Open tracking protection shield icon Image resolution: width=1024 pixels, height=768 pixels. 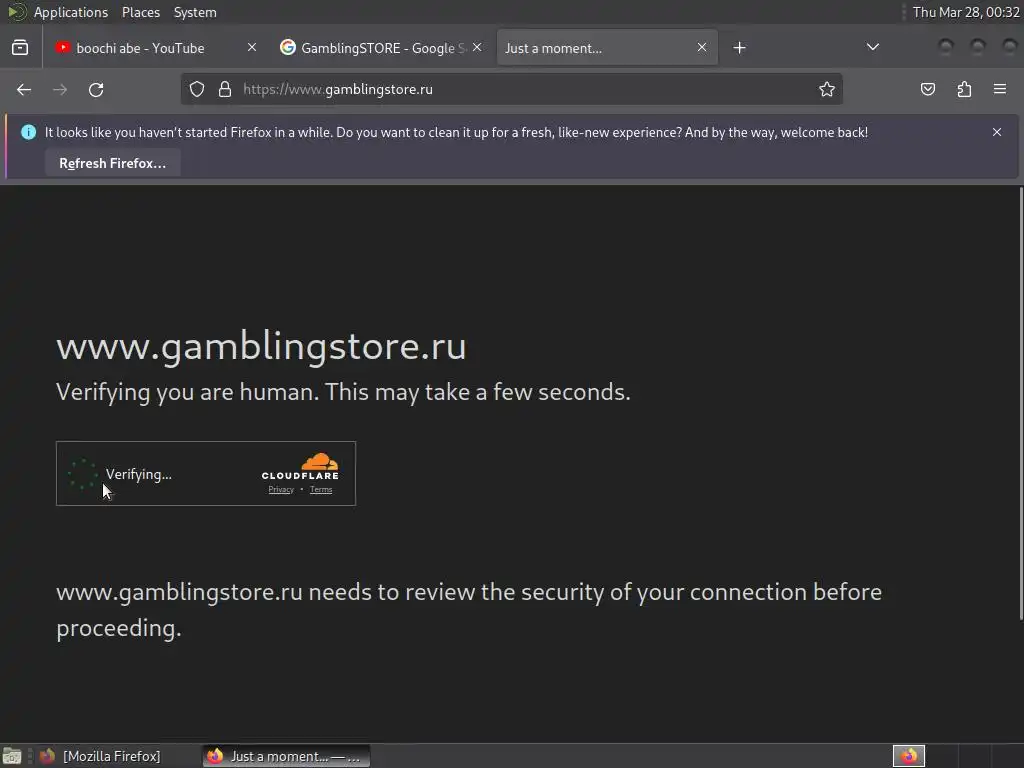[197, 89]
